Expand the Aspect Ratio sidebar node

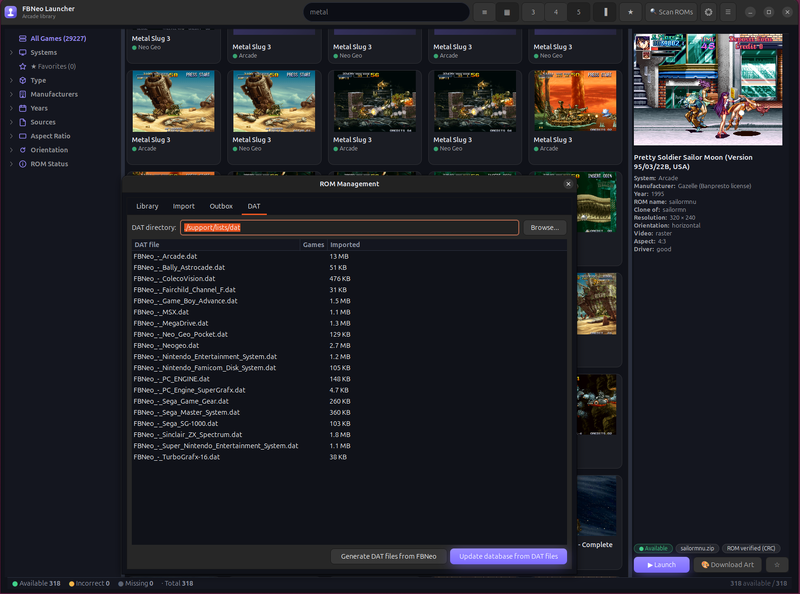(11, 136)
